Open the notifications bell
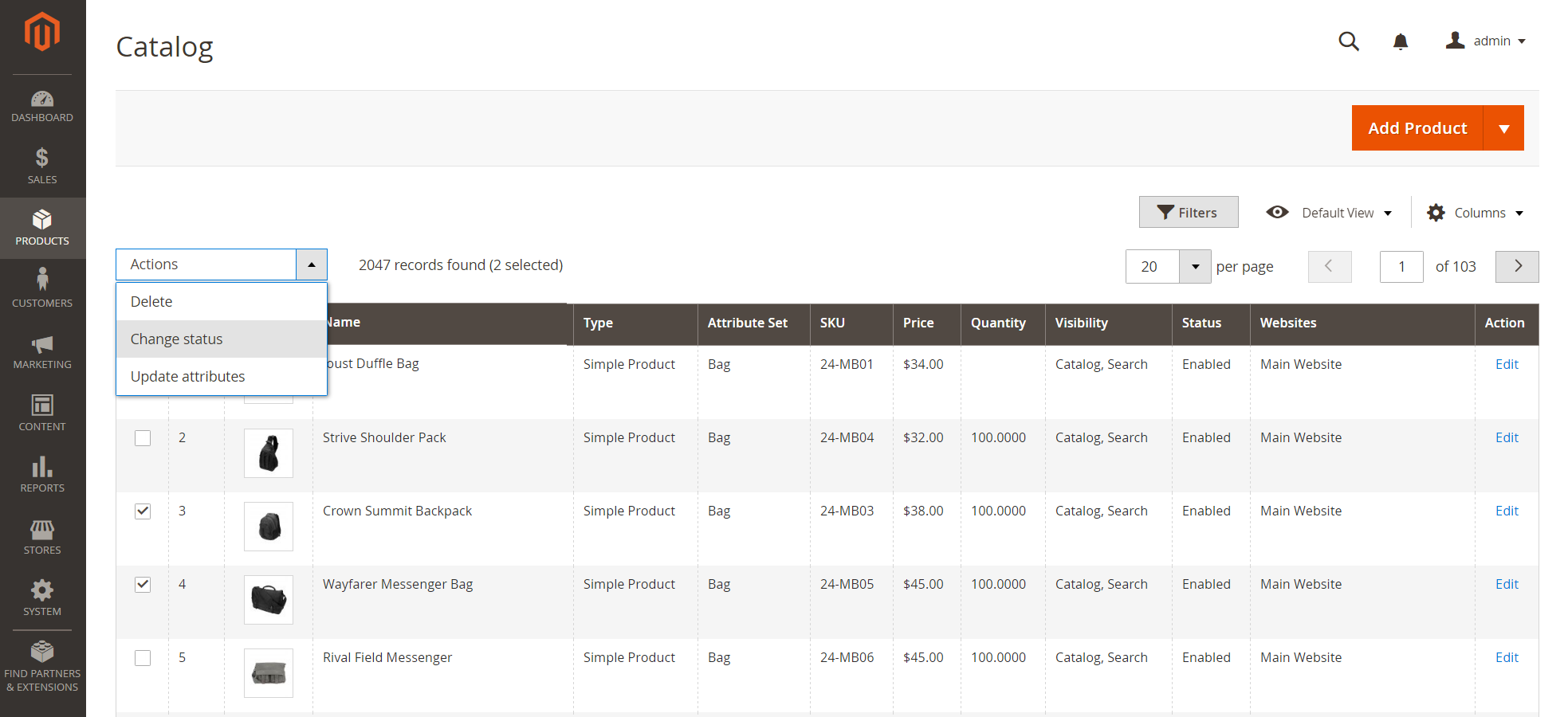 point(1401,41)
